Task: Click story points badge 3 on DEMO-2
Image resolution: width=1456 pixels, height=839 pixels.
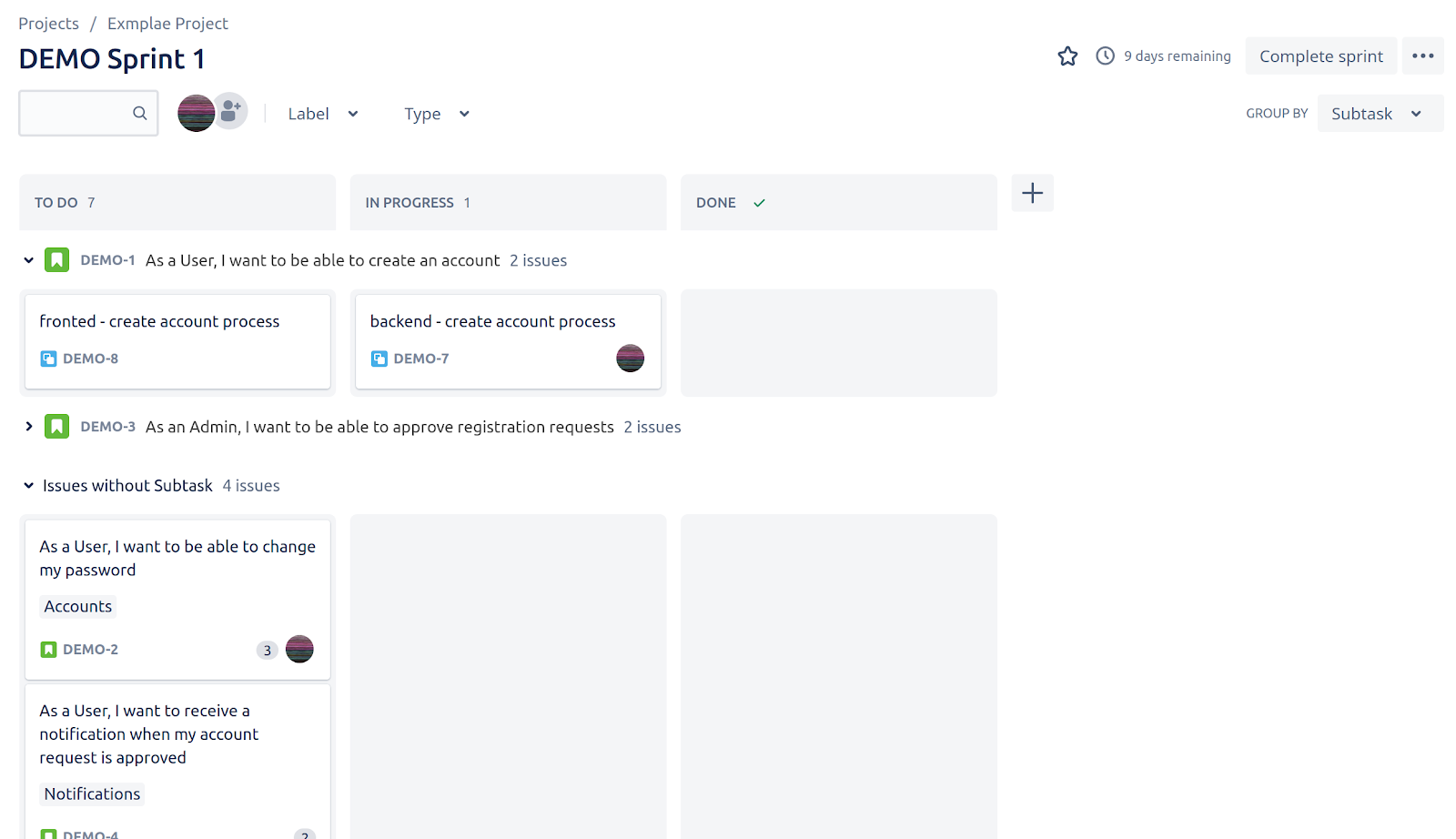Action: pyautogui.click(x=267, y=651)
